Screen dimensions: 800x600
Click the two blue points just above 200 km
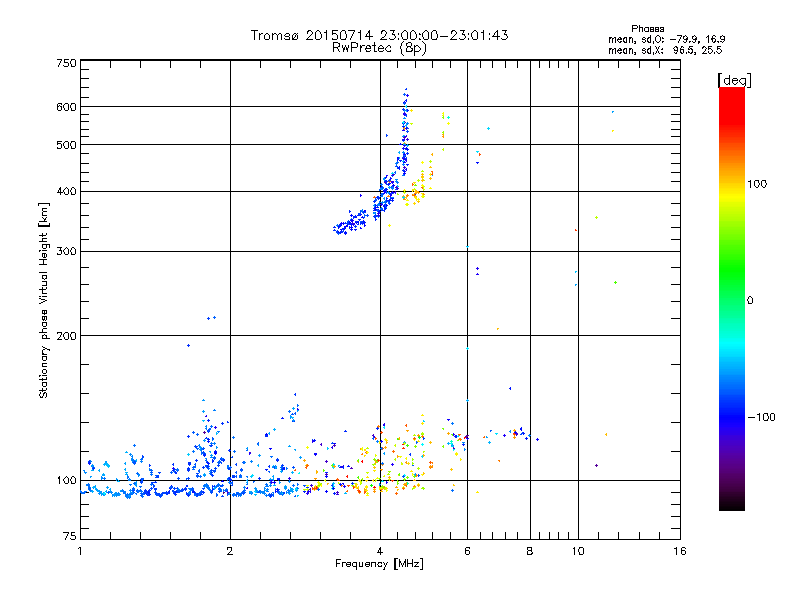coord(211,318)
